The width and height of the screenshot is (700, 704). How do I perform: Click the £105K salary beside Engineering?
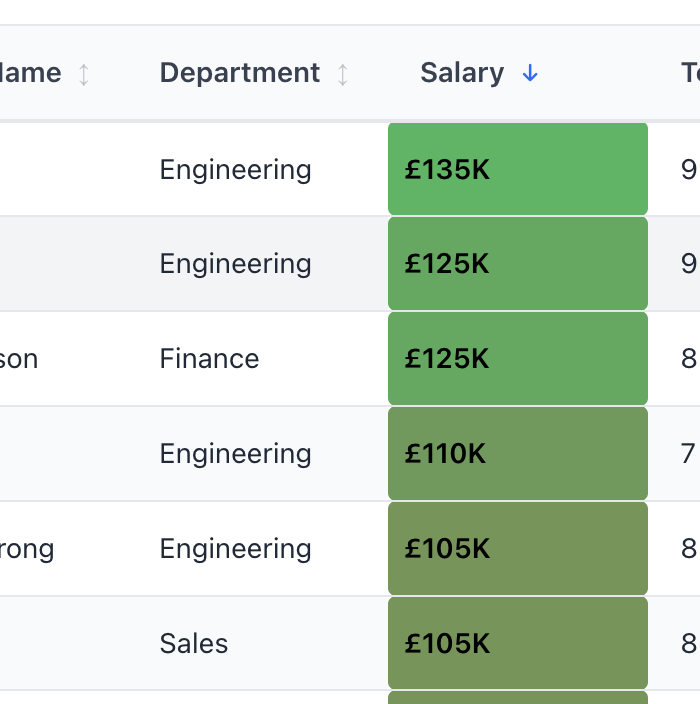[518, 549]
